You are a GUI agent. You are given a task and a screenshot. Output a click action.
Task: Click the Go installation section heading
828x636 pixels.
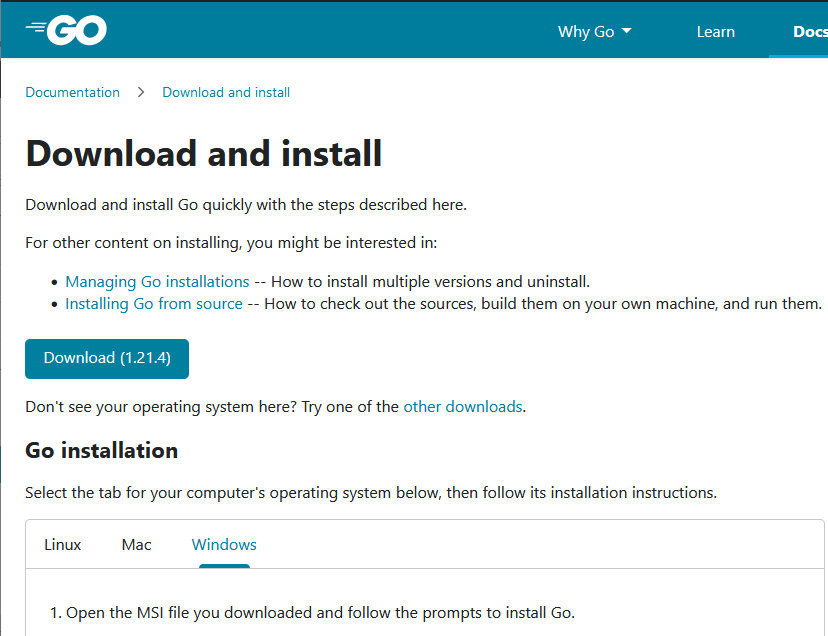[101, 451]
